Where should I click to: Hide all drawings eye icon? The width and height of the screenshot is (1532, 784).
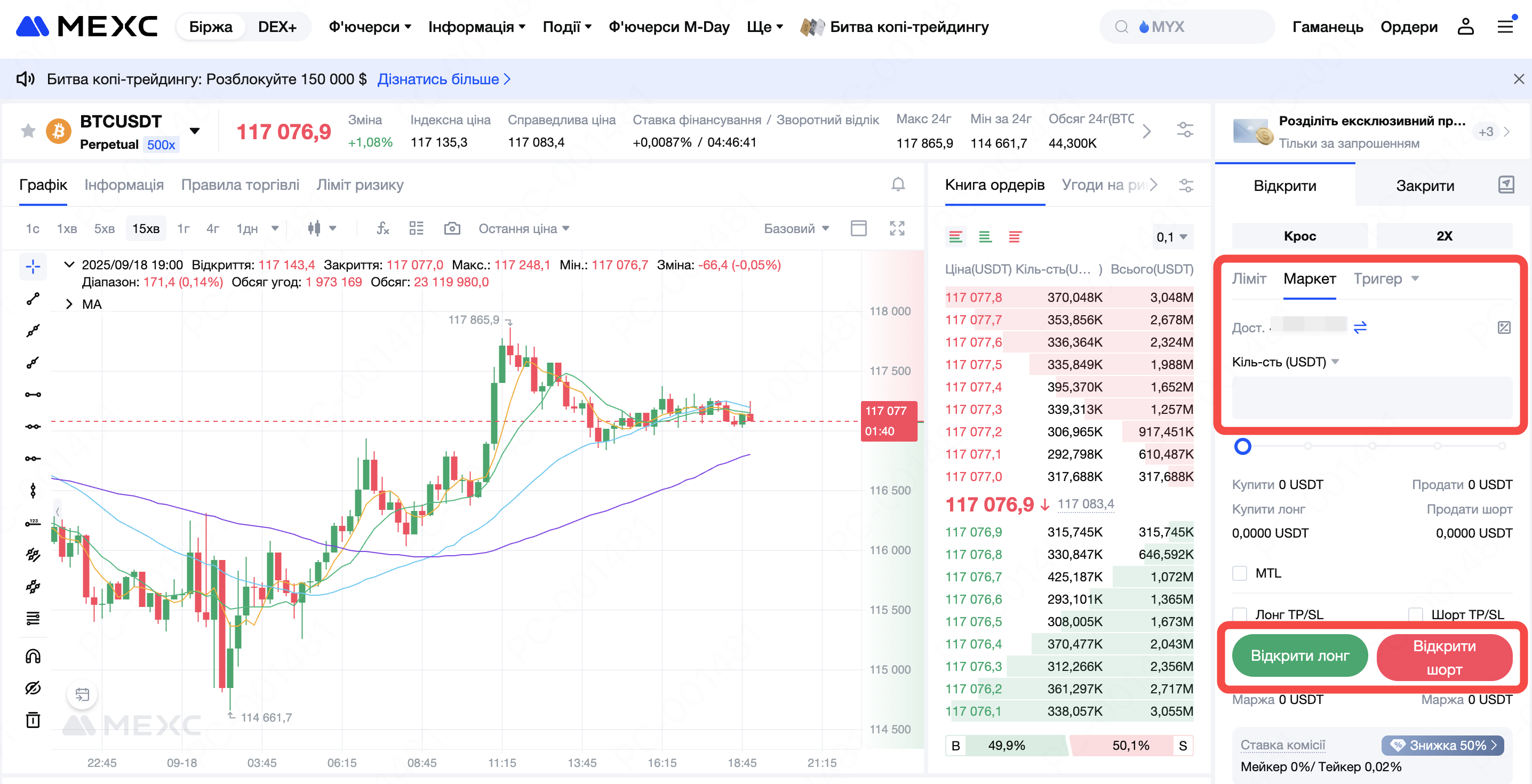click(x=33, y=687)
